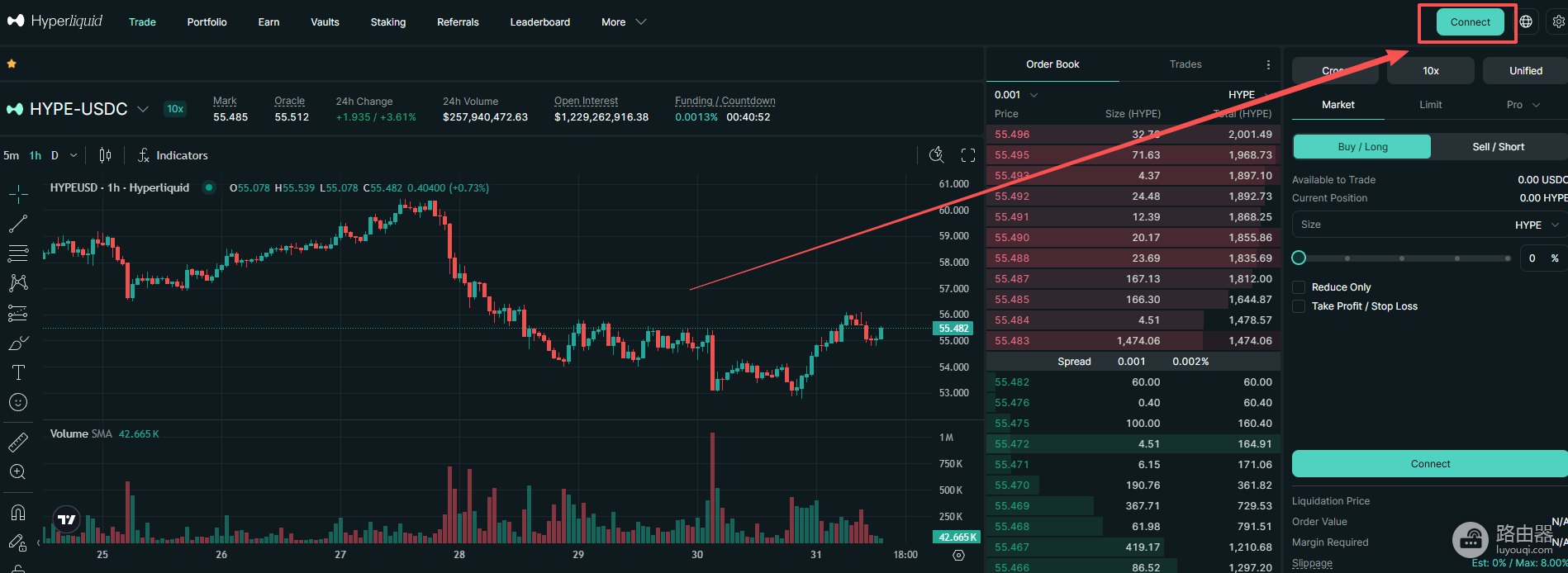Open order book three-dot menu
Viewport: 1568px width, 573px height.
1268,64
